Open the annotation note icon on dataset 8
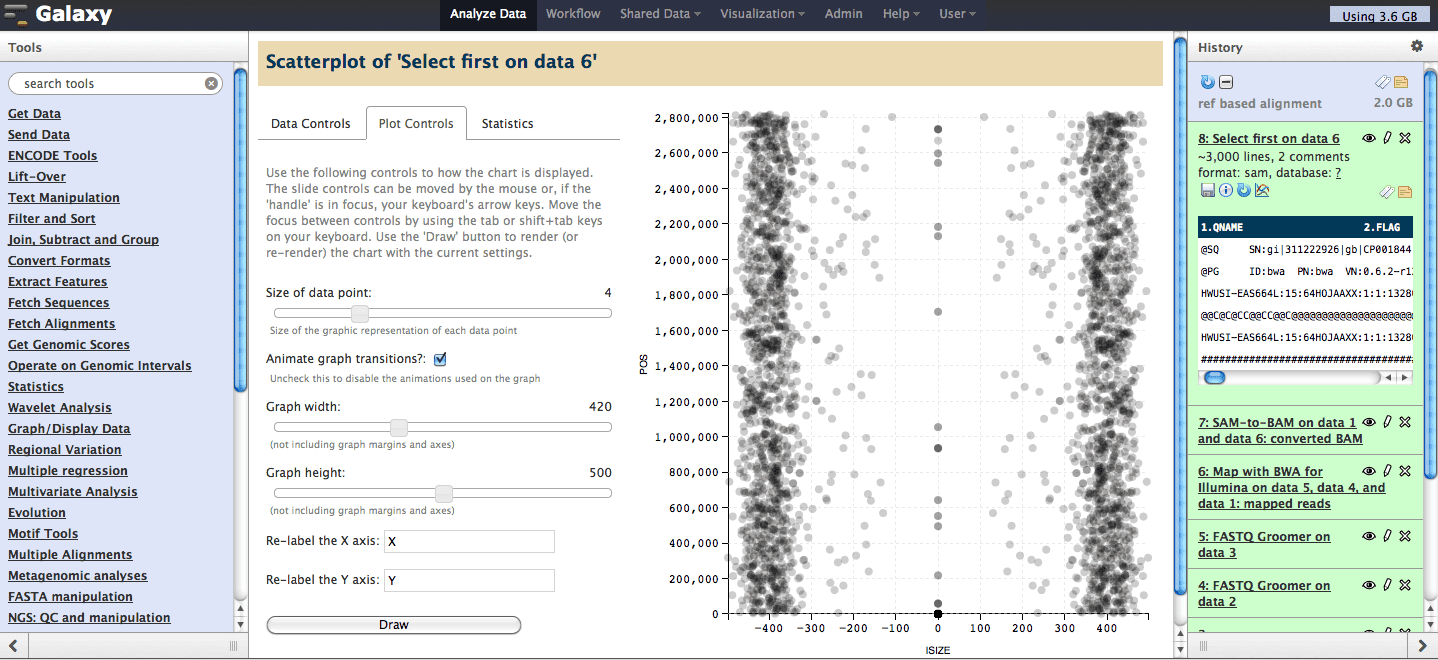This screenshot has height=660, width=1438. click(1403, 191)
